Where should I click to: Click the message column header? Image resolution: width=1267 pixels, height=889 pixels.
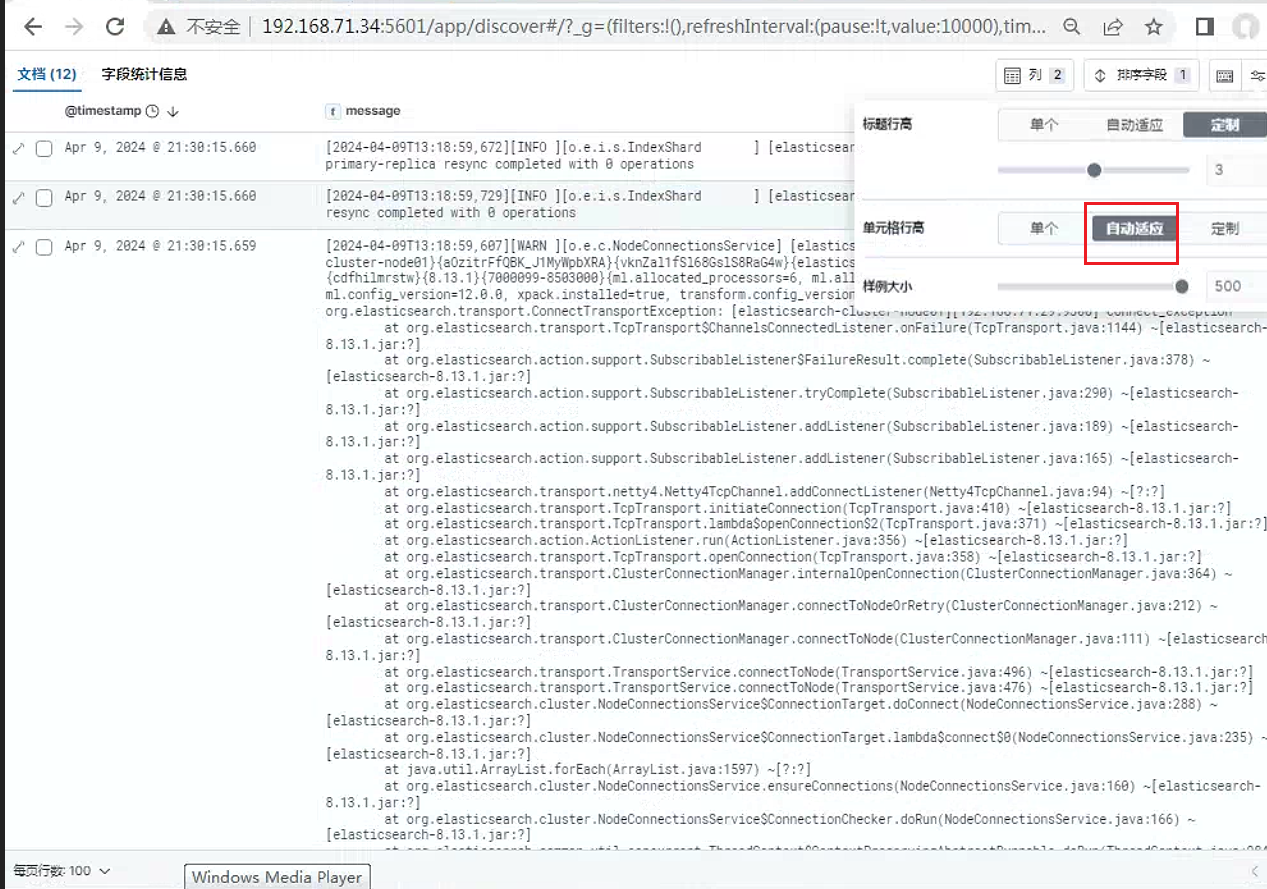373,111
